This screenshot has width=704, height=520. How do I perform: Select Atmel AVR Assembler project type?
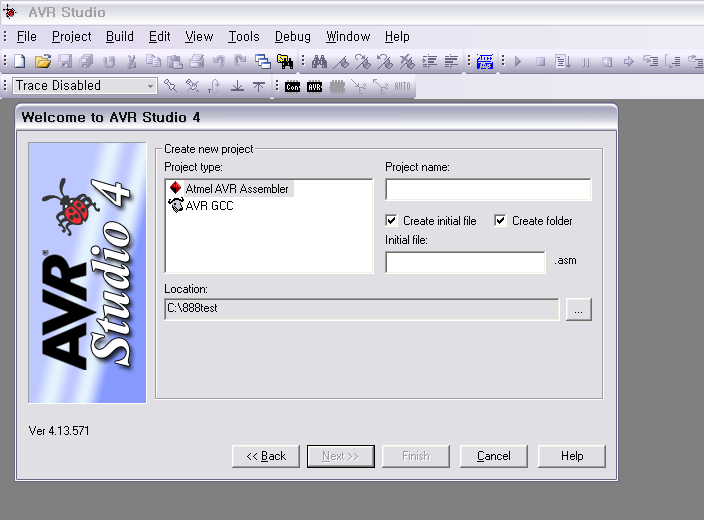coord(230,189)
